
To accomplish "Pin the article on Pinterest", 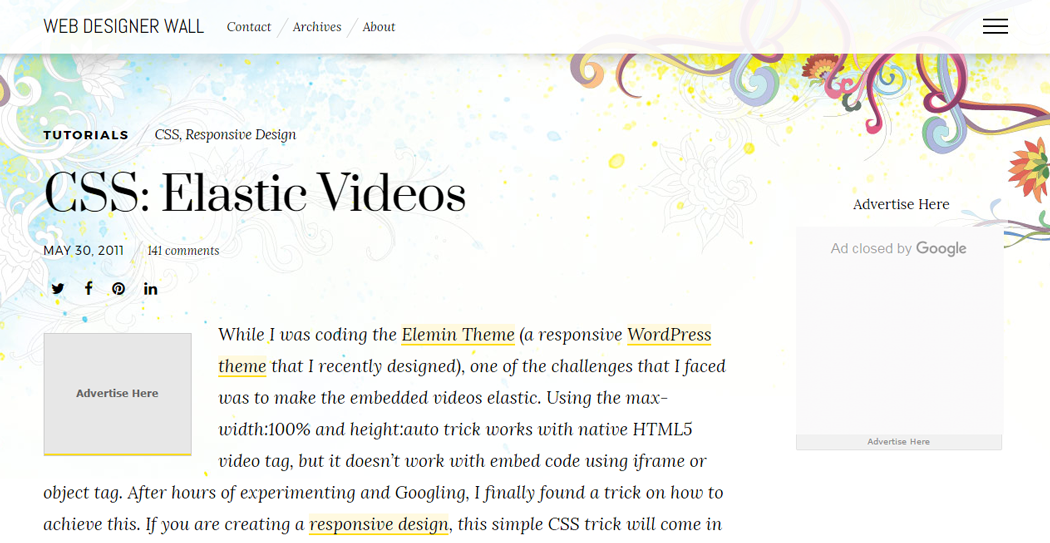I will pos(119,289).
